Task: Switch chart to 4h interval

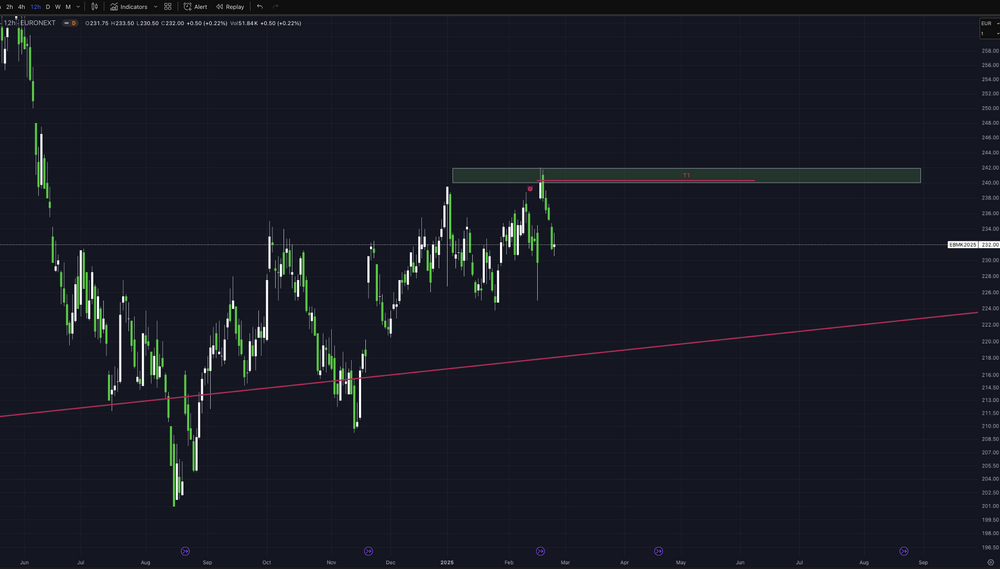Action: click(x=22, y=7)
